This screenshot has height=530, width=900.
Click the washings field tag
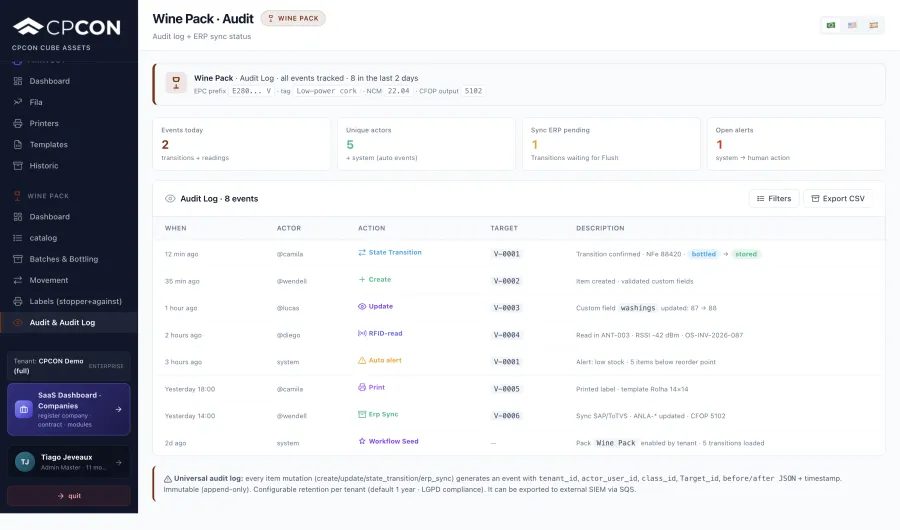638,308
